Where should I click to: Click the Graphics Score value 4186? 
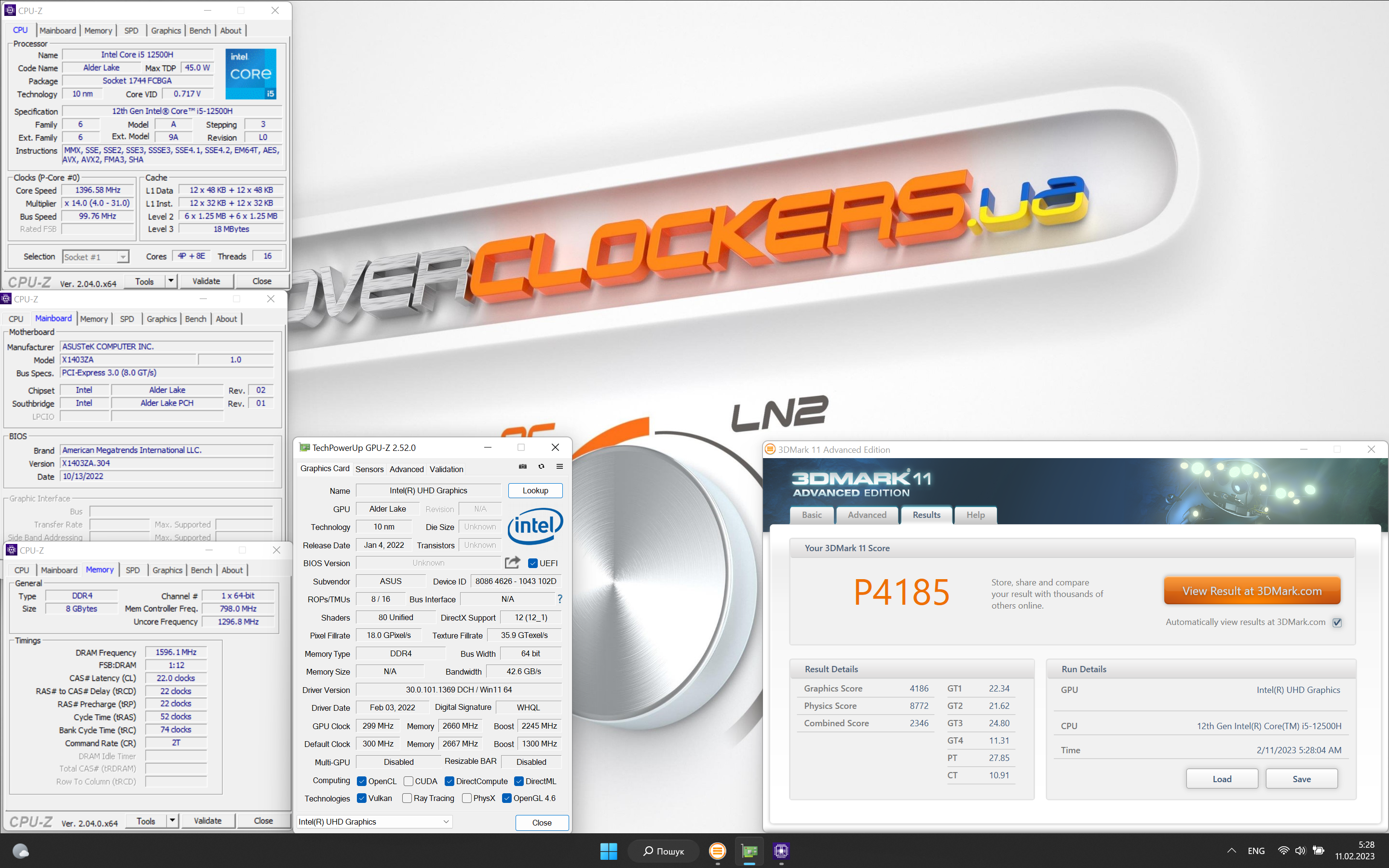tap(918, 688)
